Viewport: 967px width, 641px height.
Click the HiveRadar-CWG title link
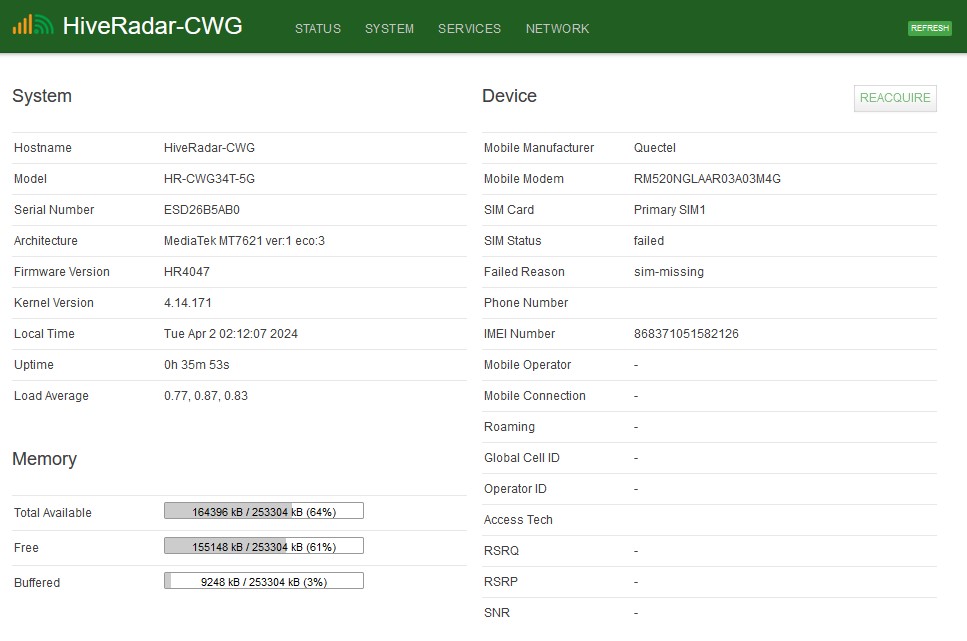point(152,26)
